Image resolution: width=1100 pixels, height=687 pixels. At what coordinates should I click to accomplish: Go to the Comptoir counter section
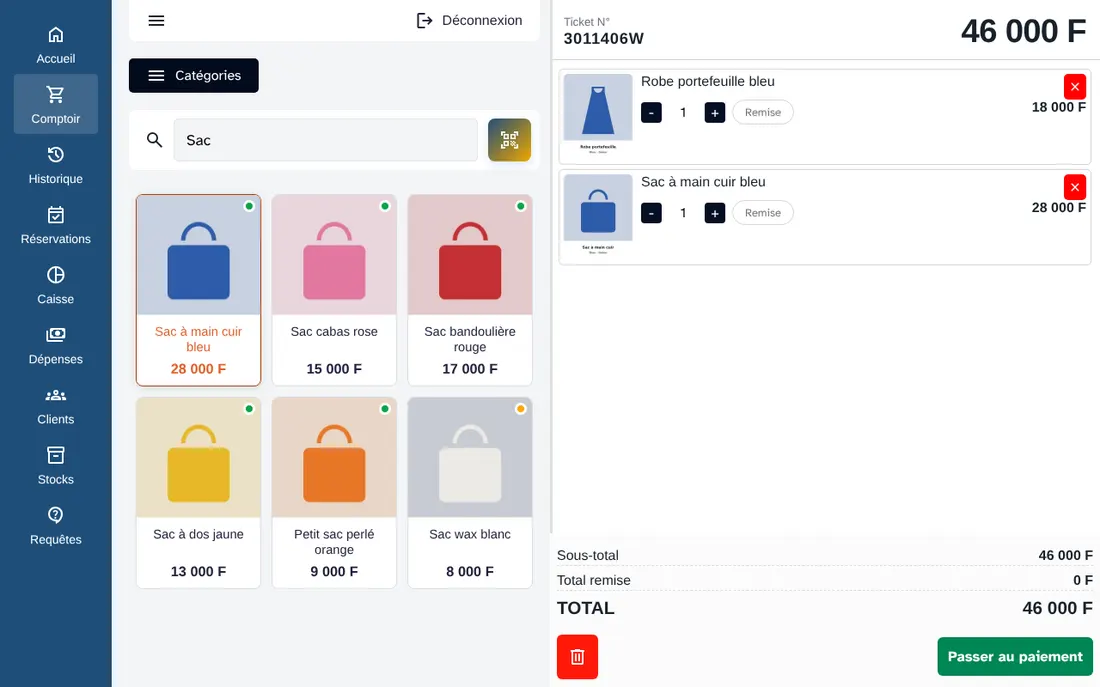tap(55, 104)
